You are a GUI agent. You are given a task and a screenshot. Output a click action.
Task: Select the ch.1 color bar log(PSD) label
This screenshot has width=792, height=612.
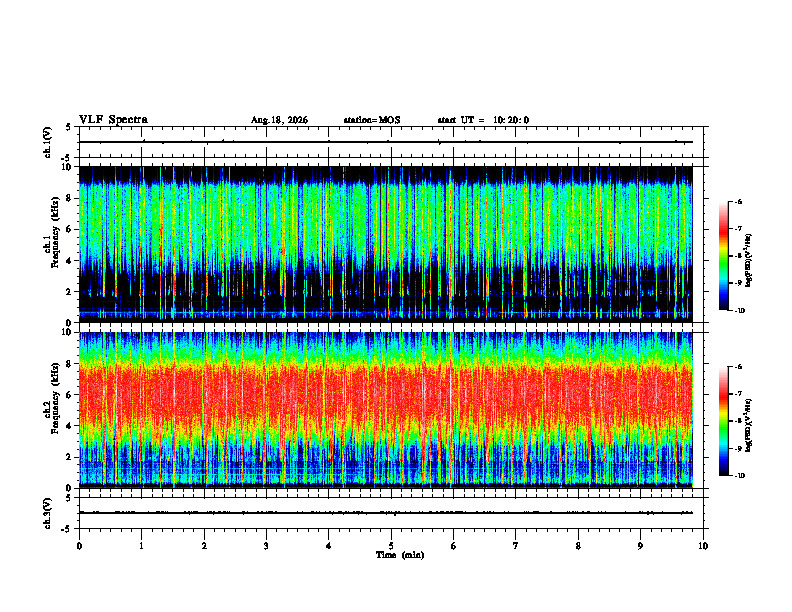click(x=749, y=261)
